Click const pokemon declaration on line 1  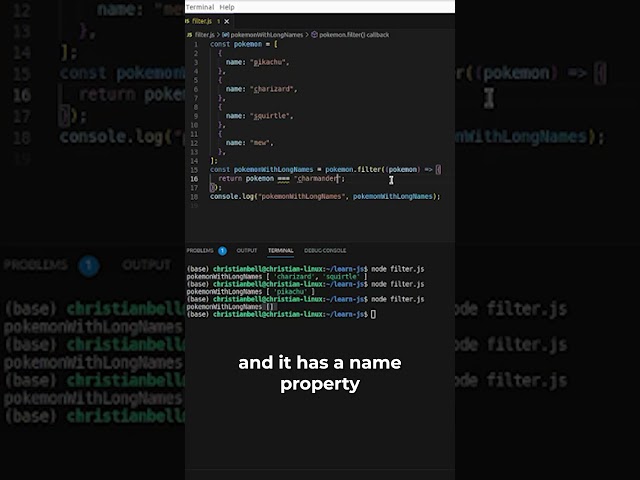[236, 44]
